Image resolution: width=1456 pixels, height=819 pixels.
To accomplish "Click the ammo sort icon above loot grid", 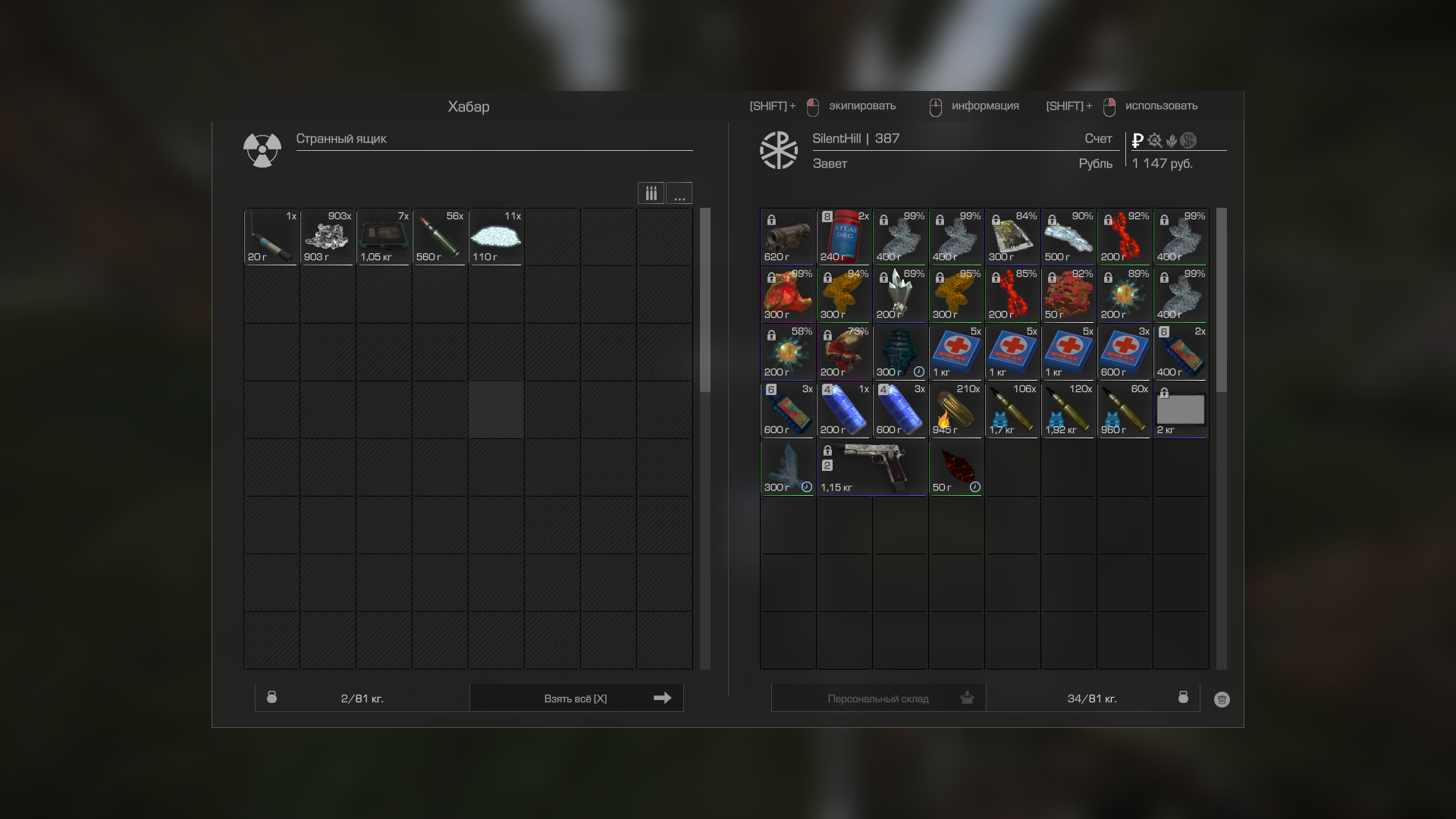I will click(x=651, y=193).
